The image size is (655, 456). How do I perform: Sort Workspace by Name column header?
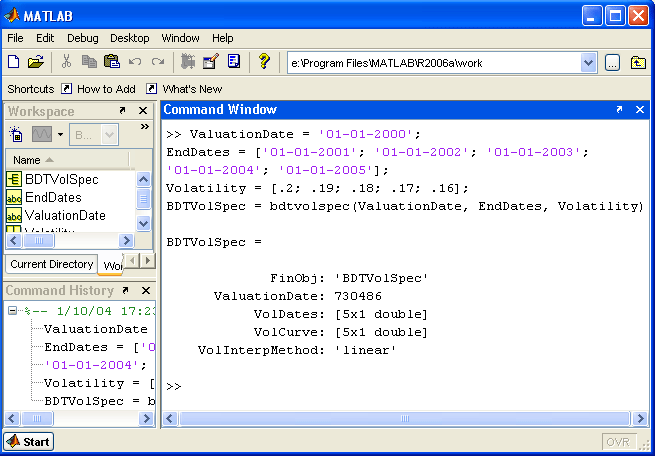(x=67, y=160)
